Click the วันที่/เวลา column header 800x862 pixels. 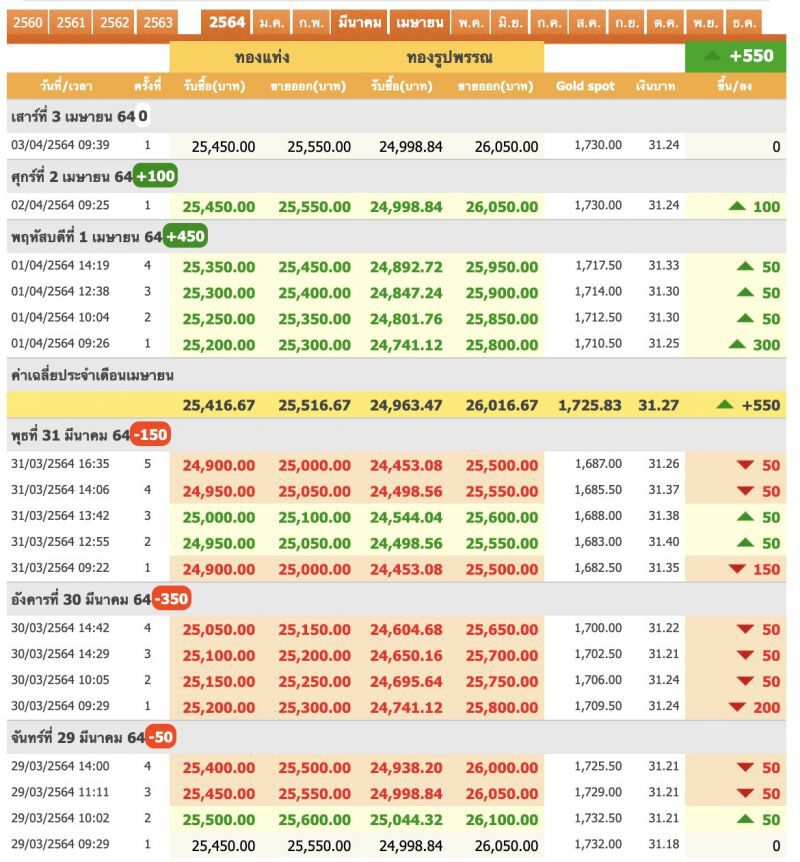[x=66, y=86]
